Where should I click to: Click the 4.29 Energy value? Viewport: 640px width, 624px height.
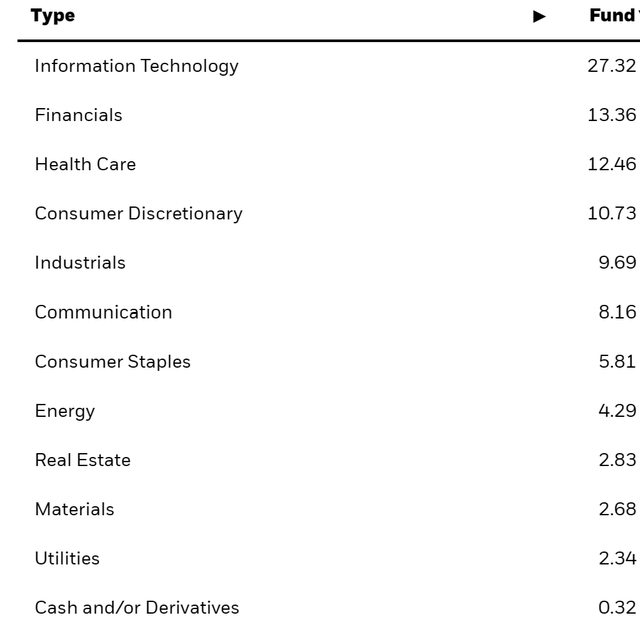click(x=617, y=411)
